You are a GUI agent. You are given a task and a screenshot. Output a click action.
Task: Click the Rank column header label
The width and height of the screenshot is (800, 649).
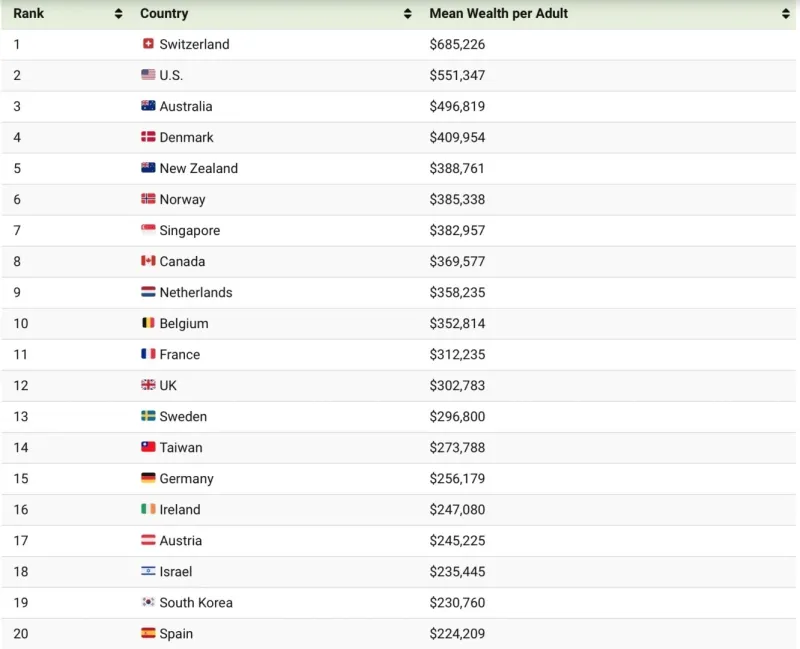click(29, 13)
